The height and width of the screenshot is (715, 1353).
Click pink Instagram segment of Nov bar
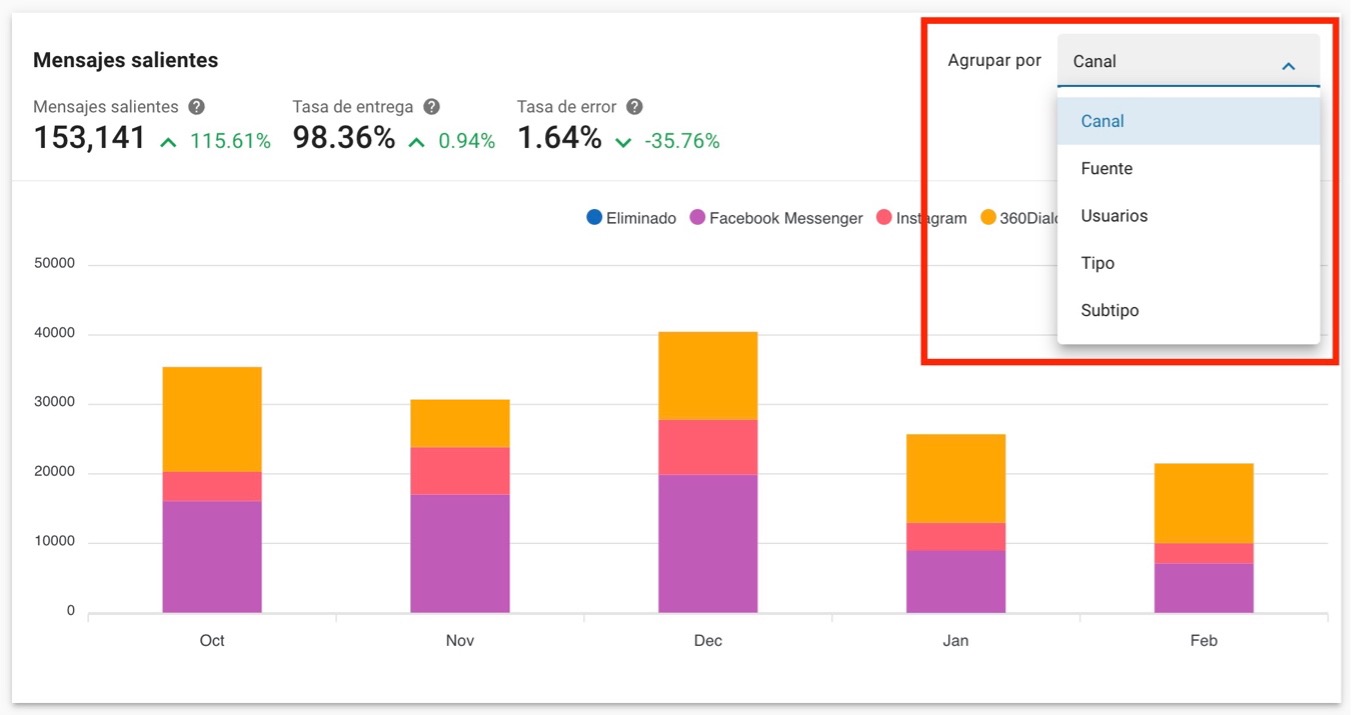click(x=460, y=470)
